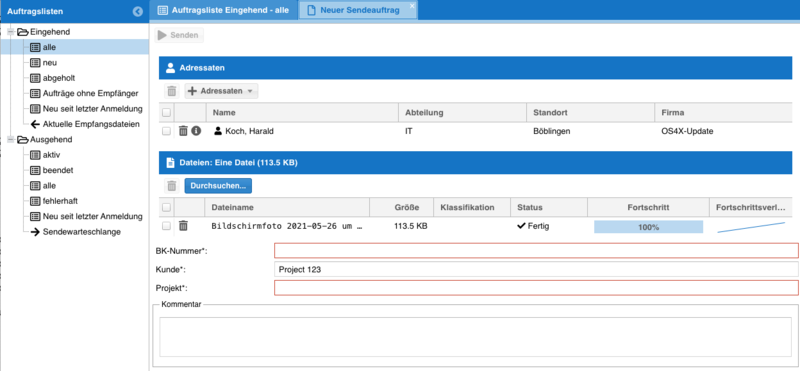The image size is (800, 371).
Task: Select 'alle' under Eingehend
Action: point(50,47)
